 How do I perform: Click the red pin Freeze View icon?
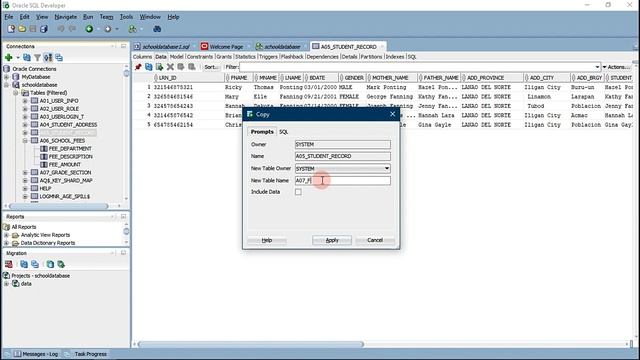pos(138,67)
